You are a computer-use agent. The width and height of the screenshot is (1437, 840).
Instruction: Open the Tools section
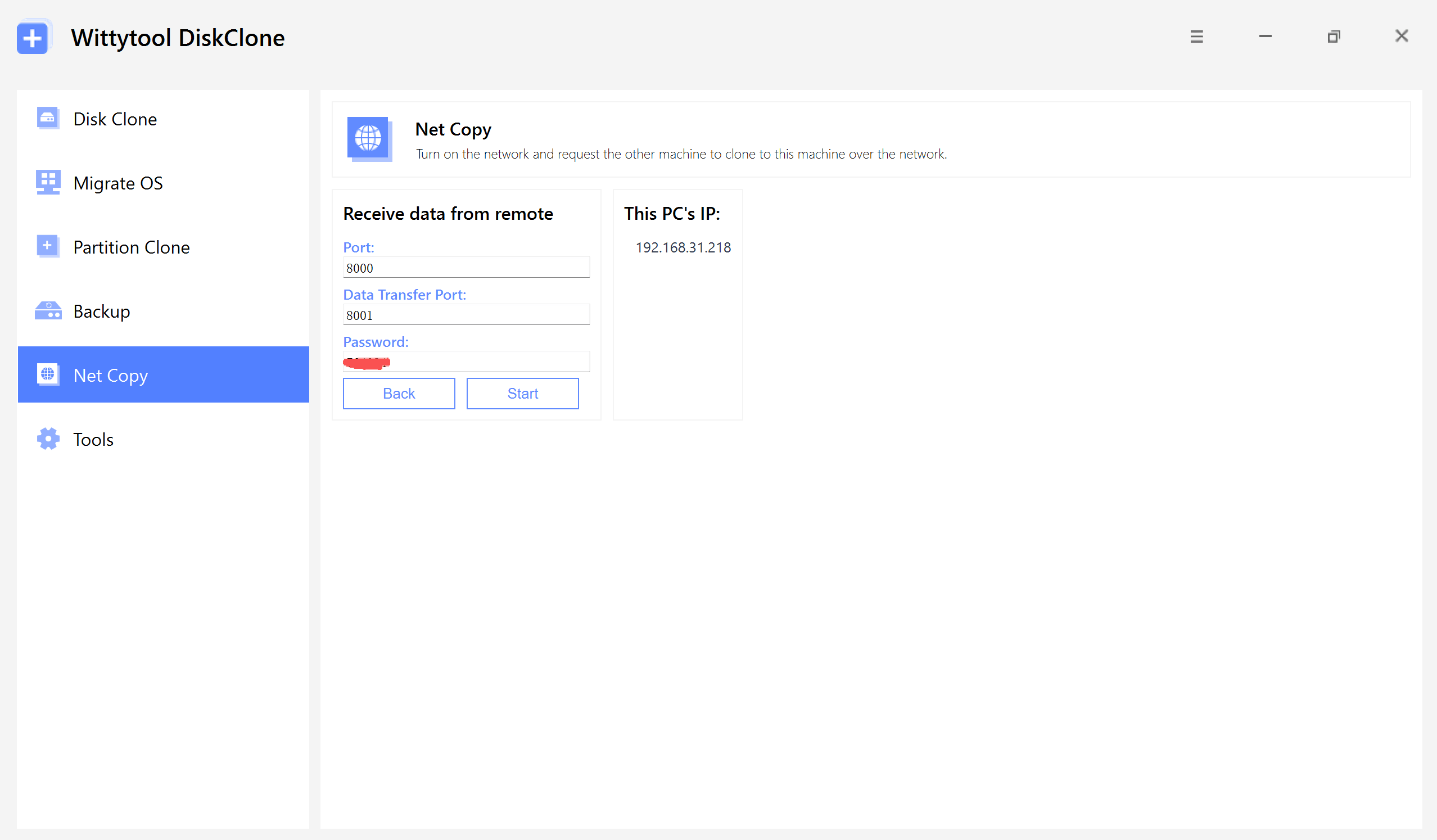point(164,439)
